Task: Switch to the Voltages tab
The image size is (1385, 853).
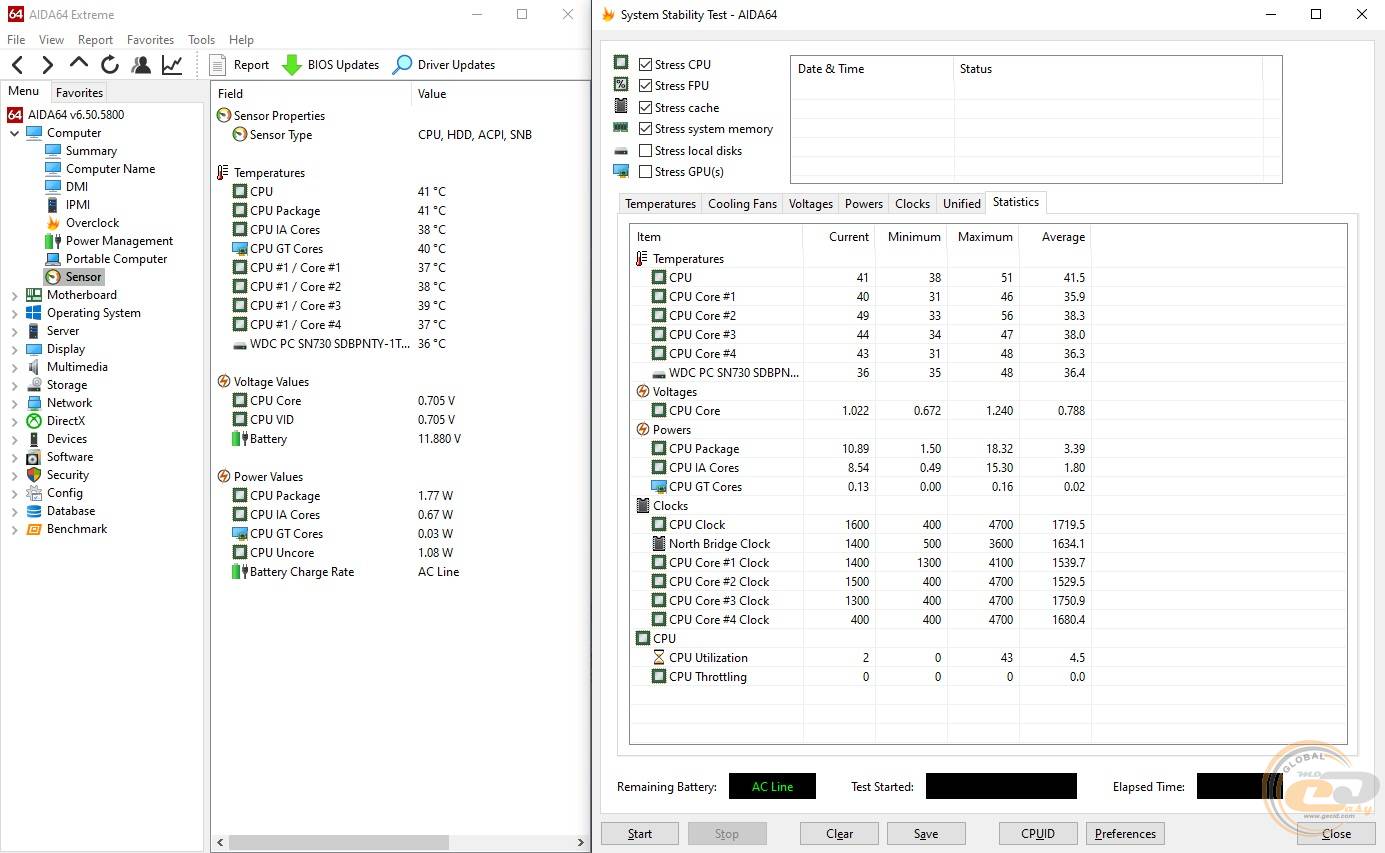Action: click(x=810, y=204)
